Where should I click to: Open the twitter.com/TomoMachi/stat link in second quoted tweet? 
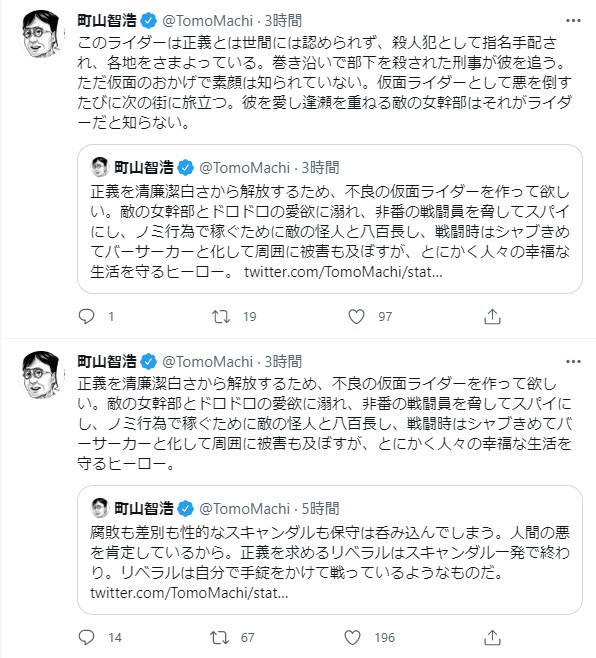(x=189, y=593)
